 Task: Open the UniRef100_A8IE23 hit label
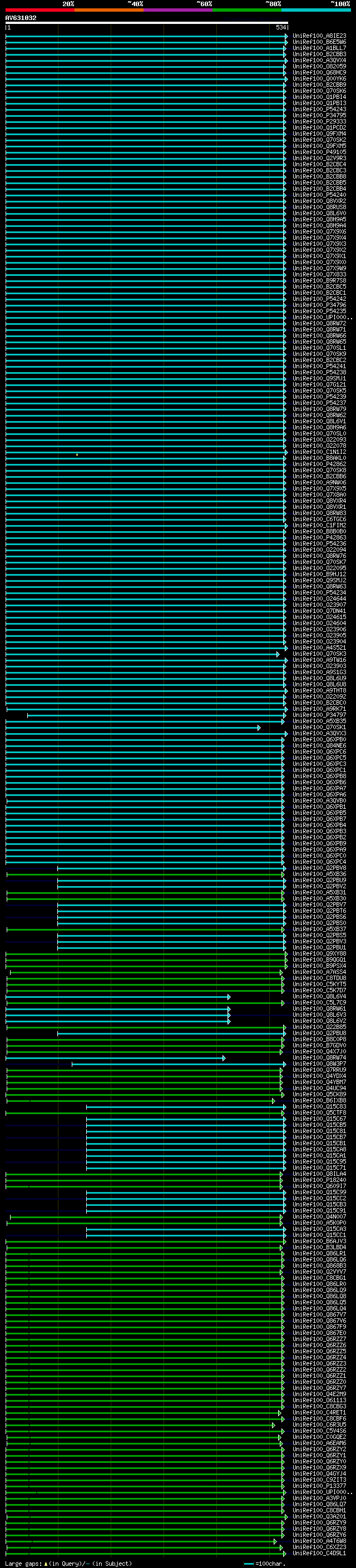[319, 36]
